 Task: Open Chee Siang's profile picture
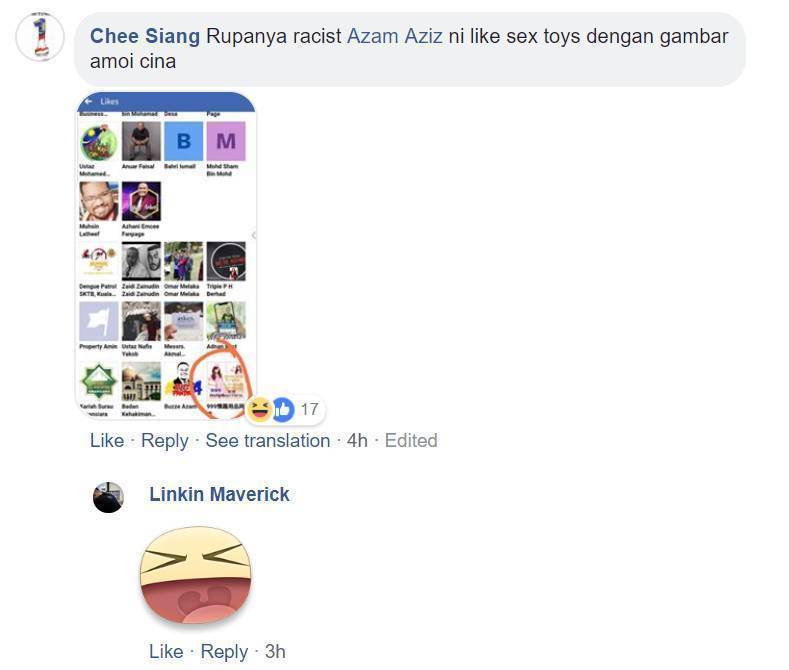(x=40, y=37)
